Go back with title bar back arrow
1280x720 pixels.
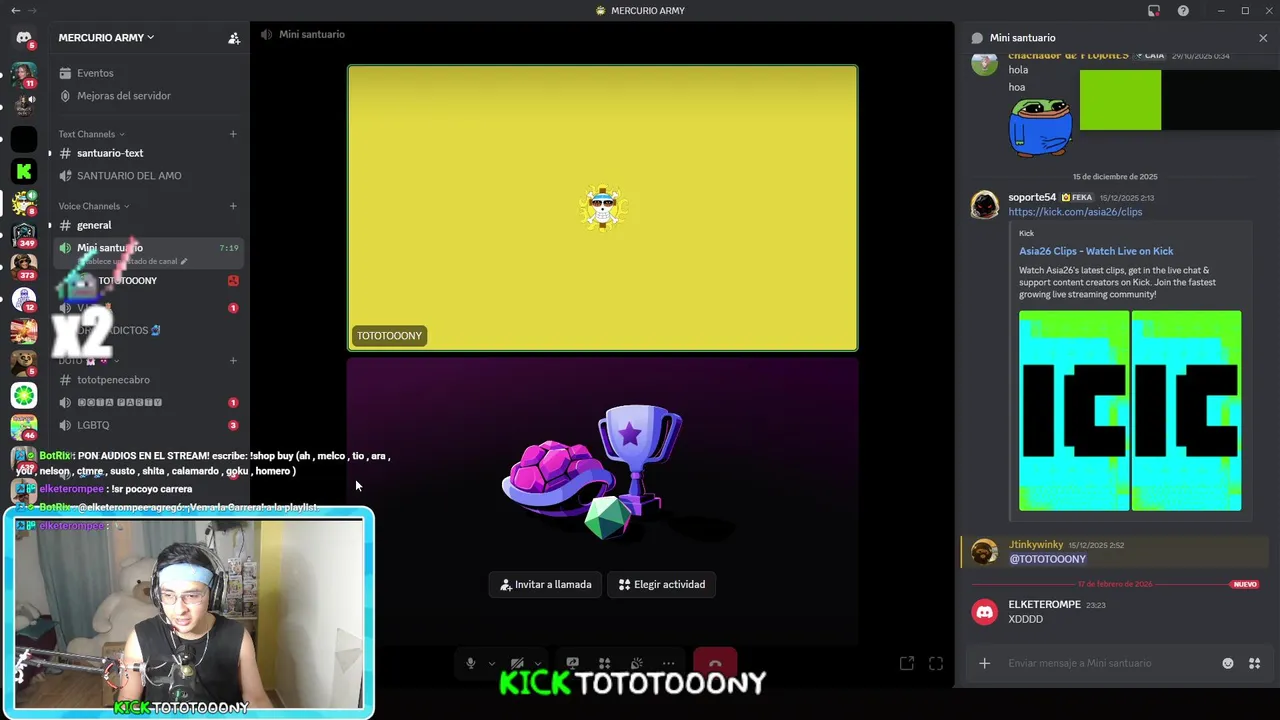coord(15,11)
